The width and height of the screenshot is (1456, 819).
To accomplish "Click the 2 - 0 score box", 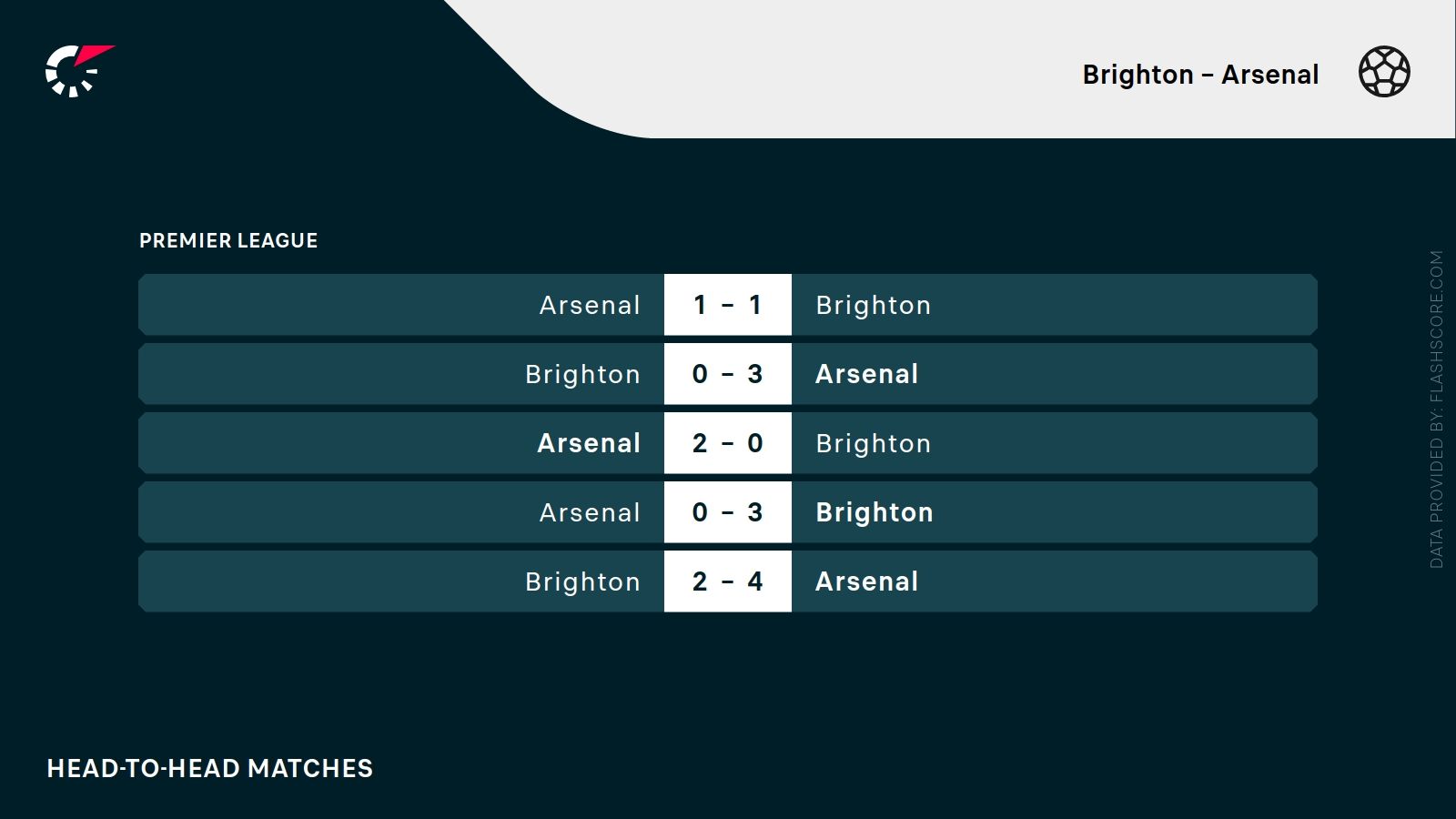I will pyautogui.click(x=727, y=443).
